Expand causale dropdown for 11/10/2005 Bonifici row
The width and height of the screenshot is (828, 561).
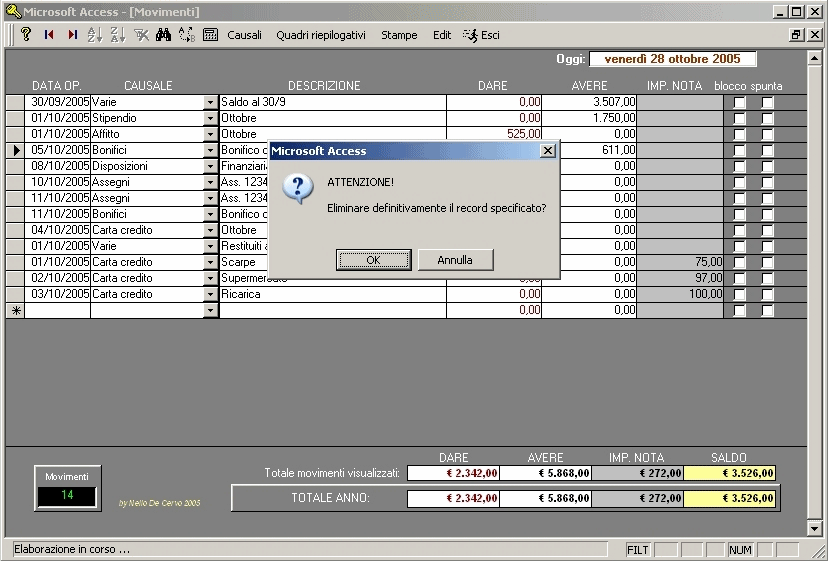point(210,214)
